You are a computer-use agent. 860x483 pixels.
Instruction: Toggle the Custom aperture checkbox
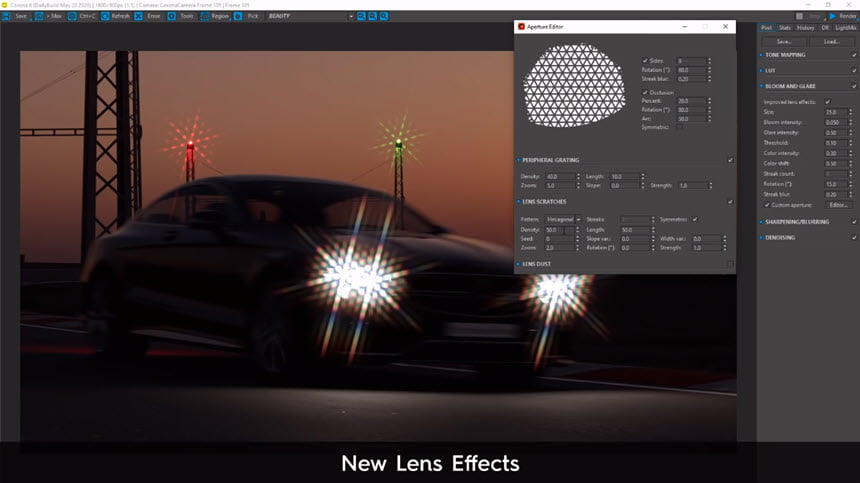tap(767, 205)
